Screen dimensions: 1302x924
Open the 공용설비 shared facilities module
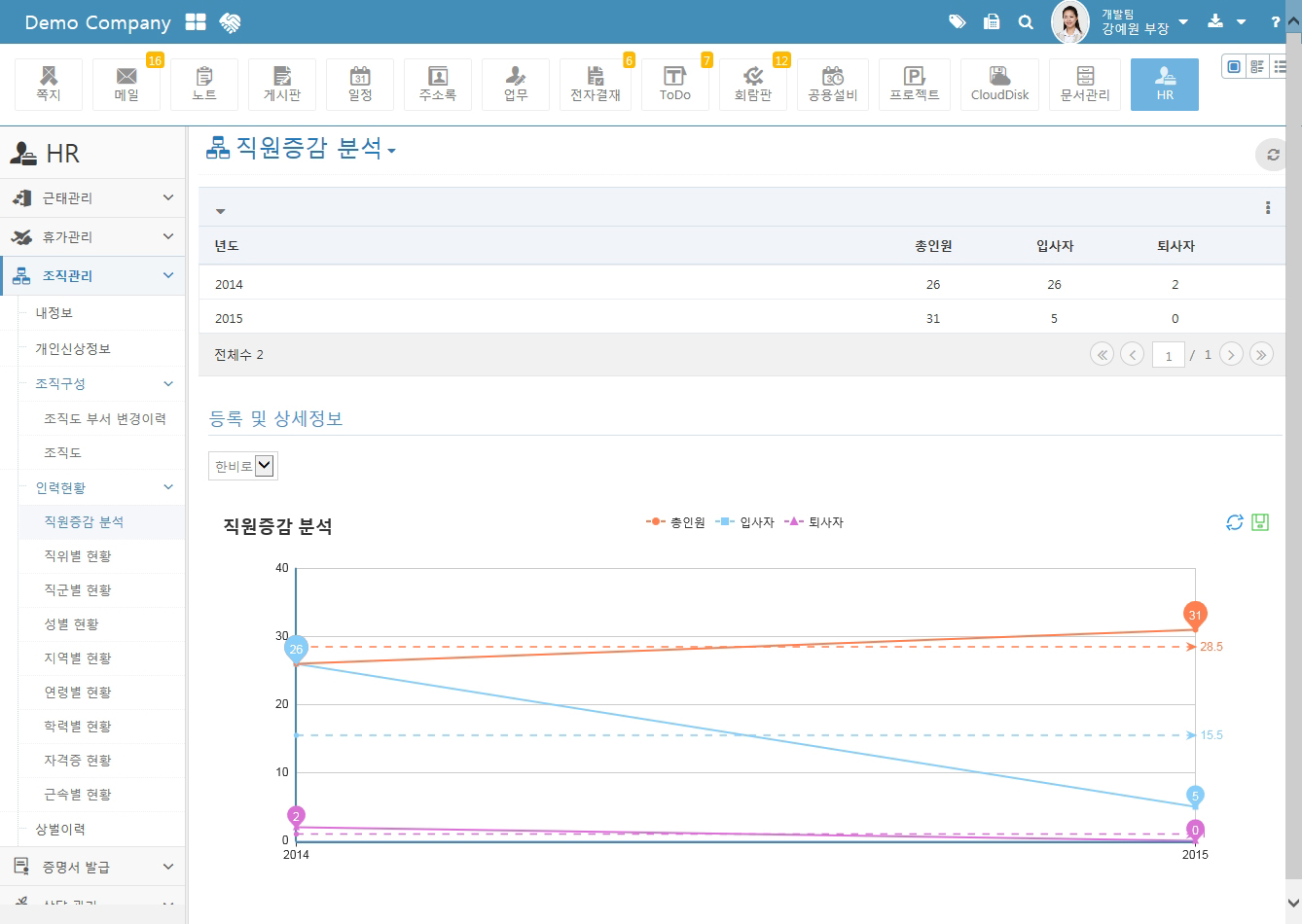tap(833, 85)
